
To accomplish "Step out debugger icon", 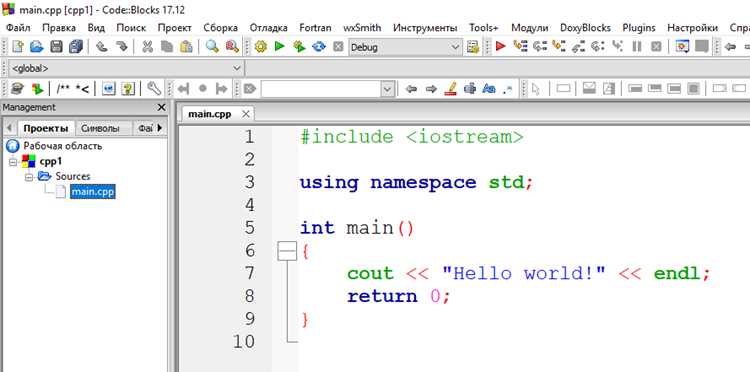I will [579, 46].
